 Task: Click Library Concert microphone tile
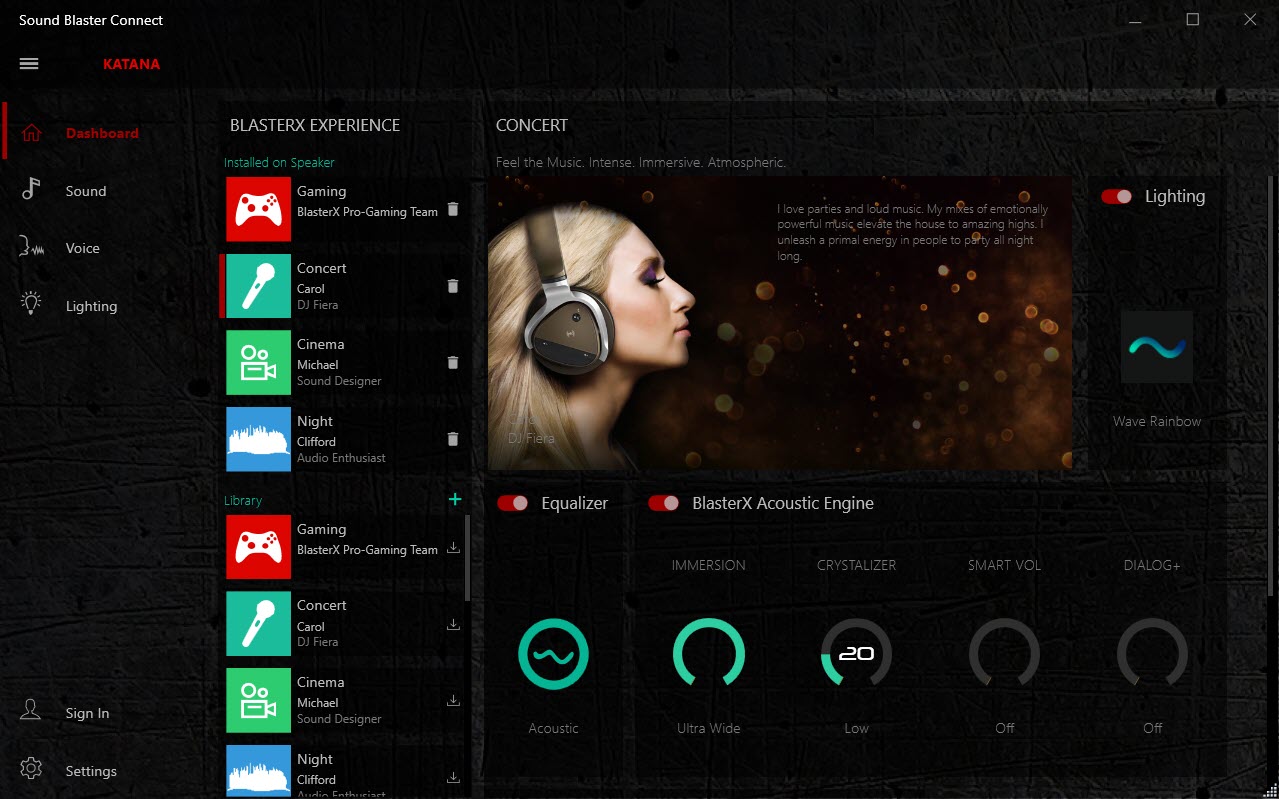(258, 624)
